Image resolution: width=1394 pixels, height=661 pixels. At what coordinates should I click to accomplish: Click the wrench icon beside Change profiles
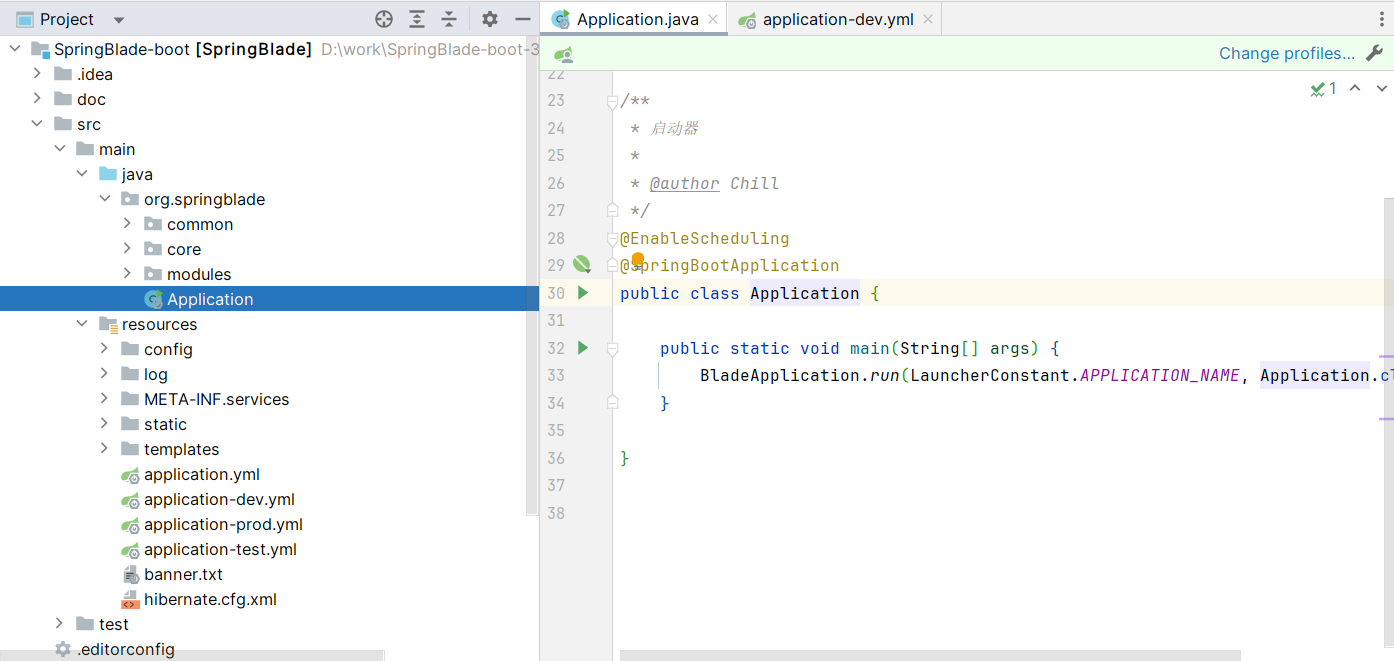[1374, 53]
